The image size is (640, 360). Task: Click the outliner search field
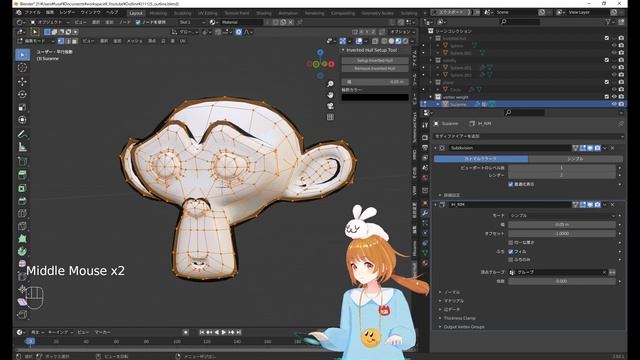(520, 22)
